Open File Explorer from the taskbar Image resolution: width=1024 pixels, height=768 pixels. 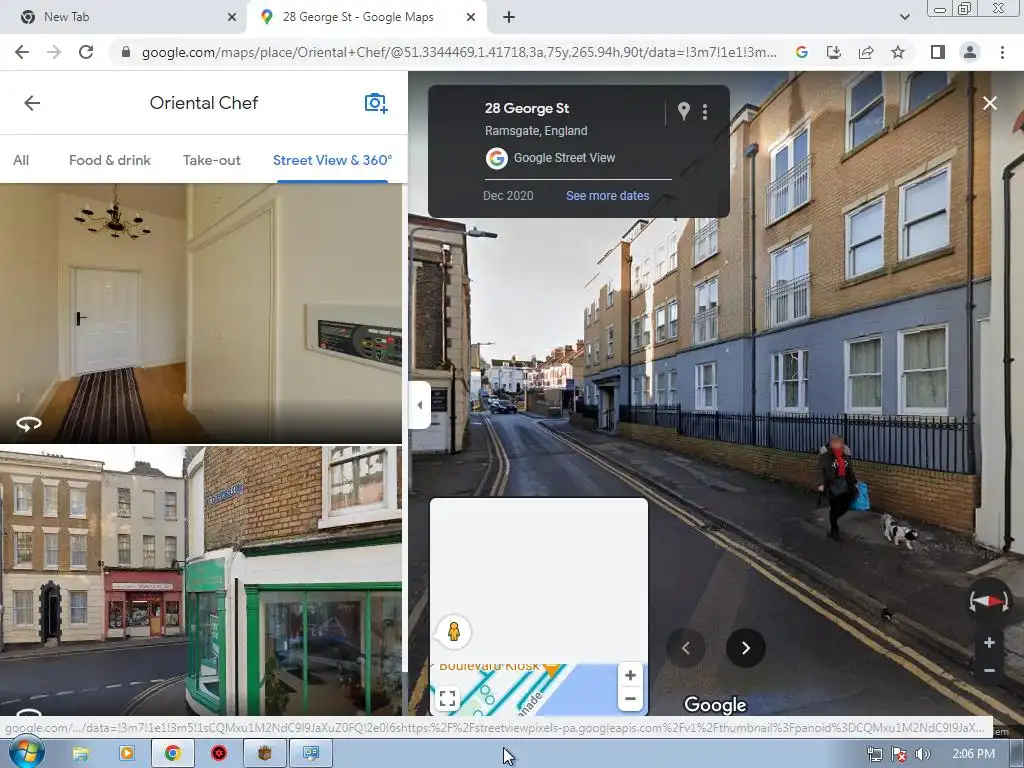point(80,754)
